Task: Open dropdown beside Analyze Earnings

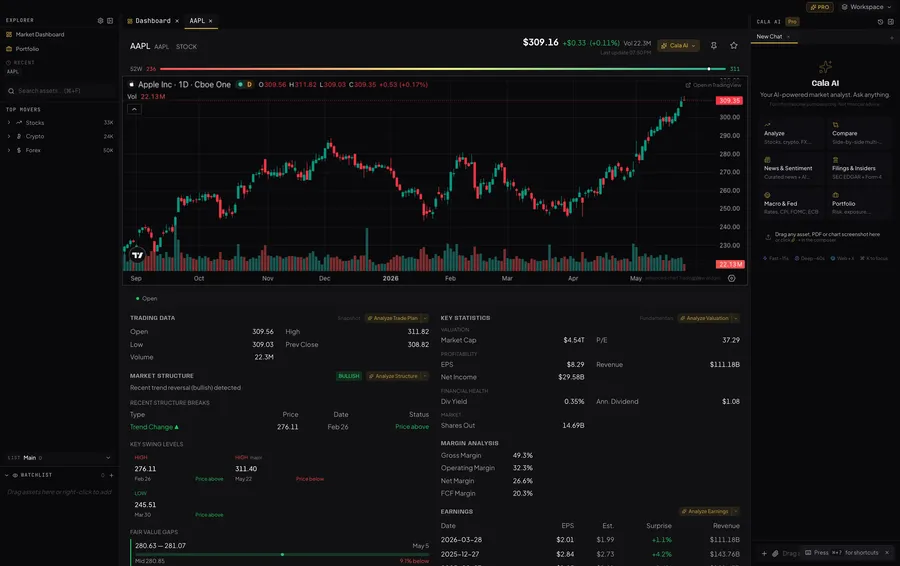Action: (x=736, y=511)
